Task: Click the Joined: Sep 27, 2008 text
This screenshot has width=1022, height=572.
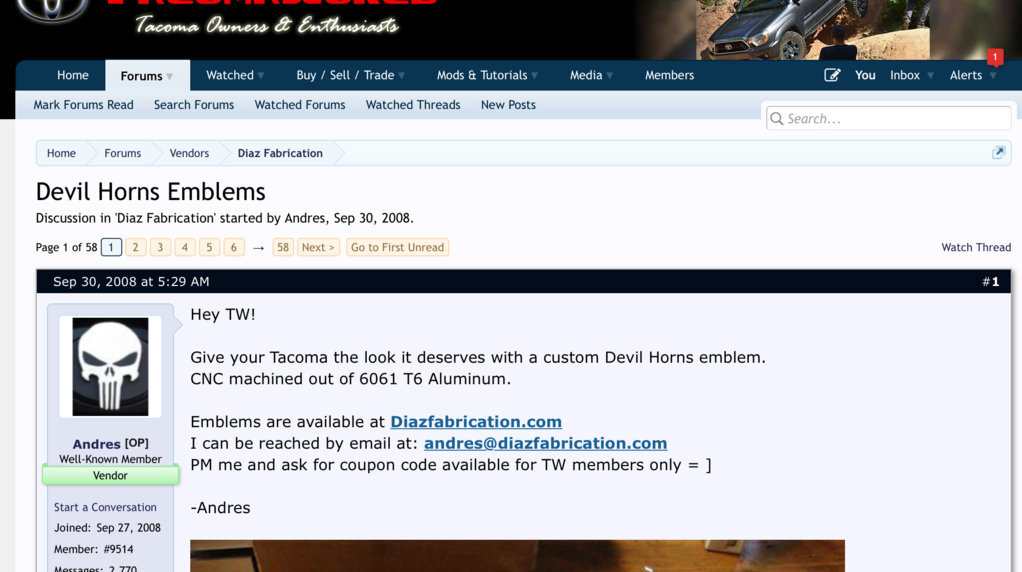Action: click(107, 528)
